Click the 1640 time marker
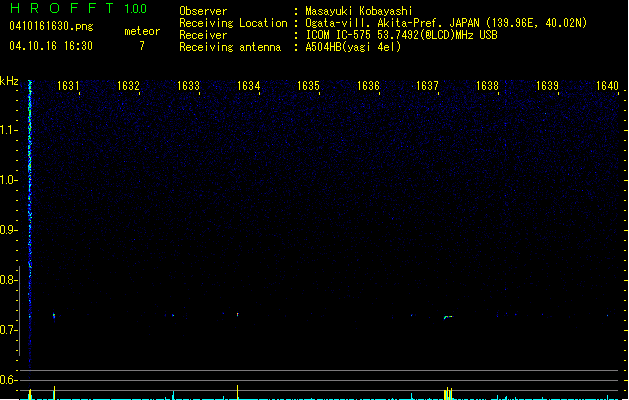629x400 pixels. 607,86
